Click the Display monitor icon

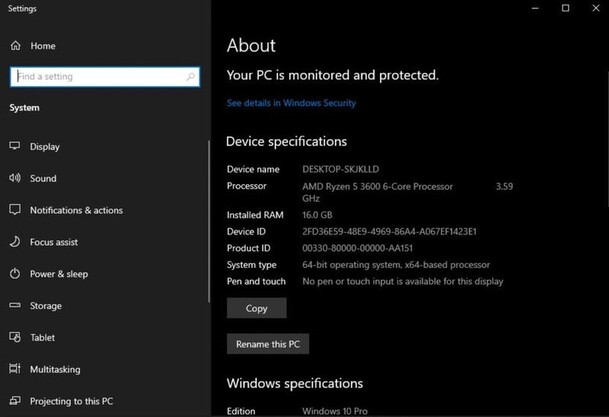(x=15, y=146)
